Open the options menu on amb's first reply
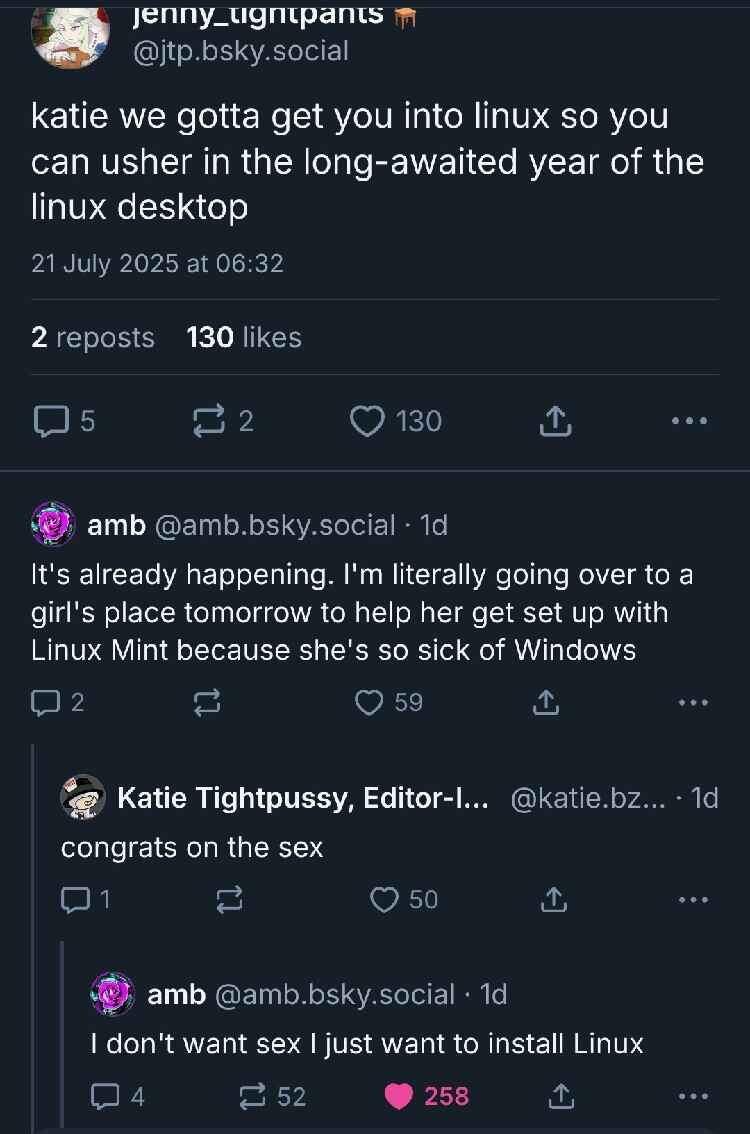This screenshot has height=1134, width=750. [690, 702]
